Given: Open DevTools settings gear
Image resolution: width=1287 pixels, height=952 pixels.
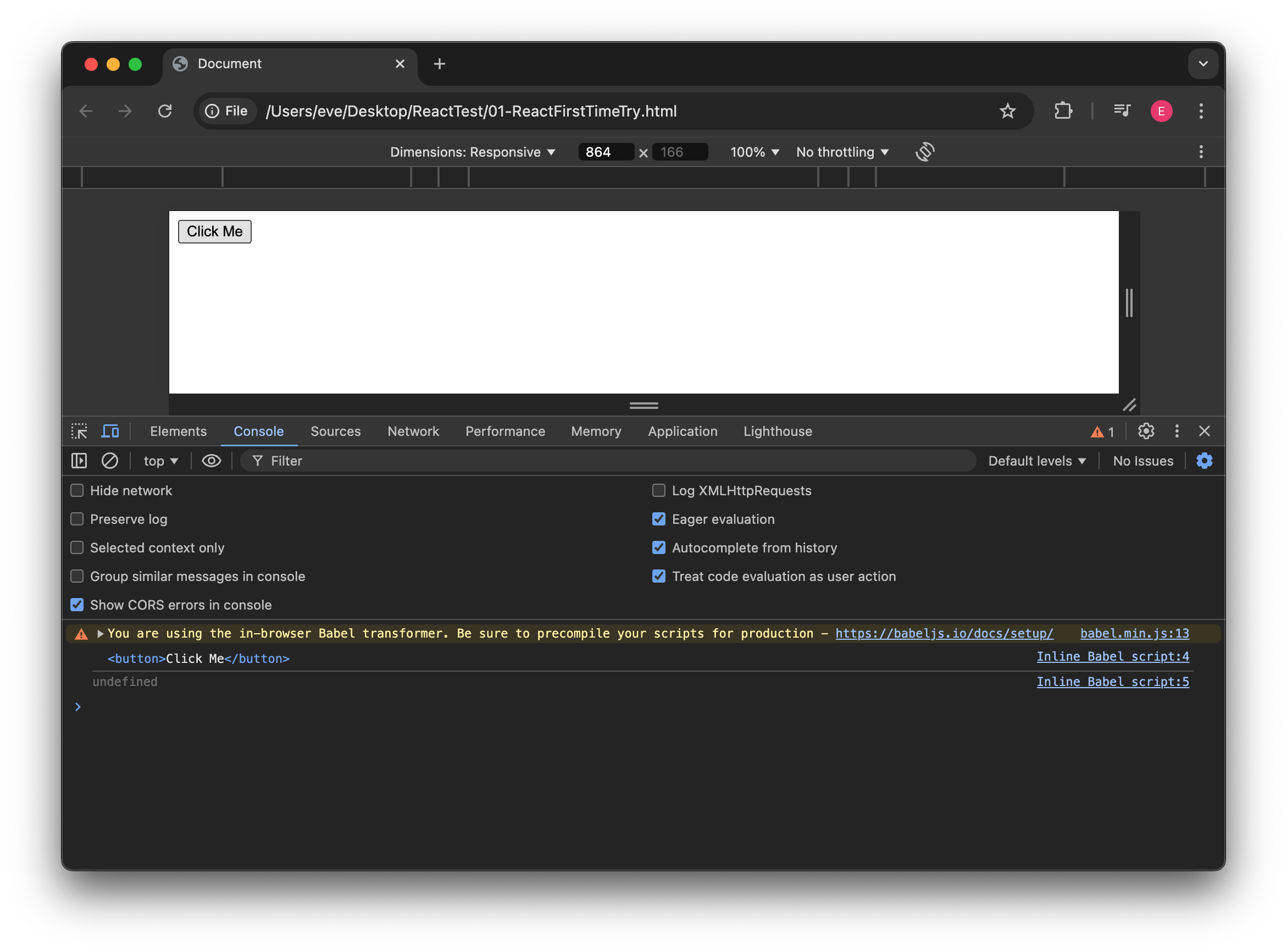Looking at the screenshot, I should point(1146,431).
